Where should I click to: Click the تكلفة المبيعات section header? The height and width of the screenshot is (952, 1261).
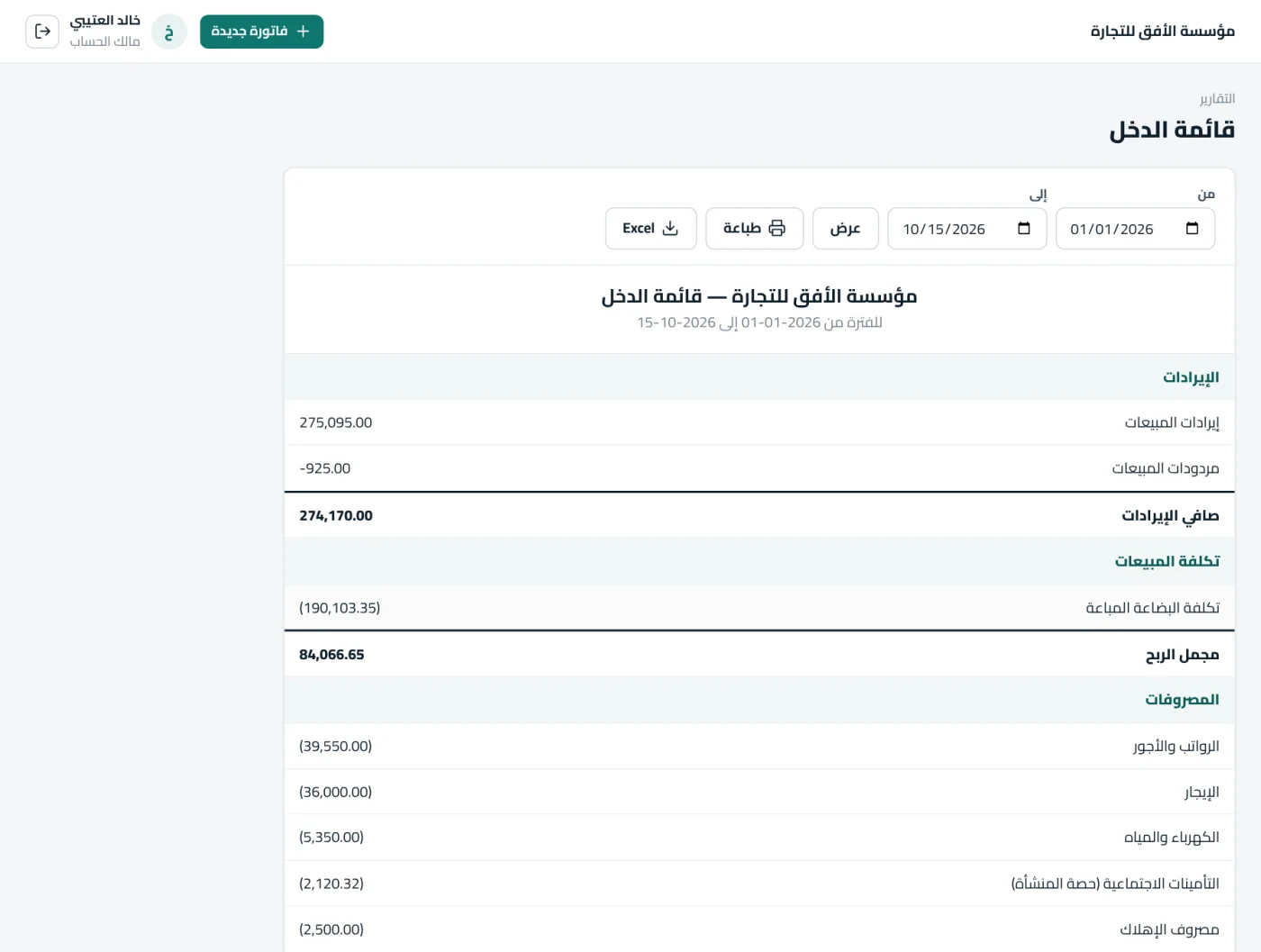1167,561
